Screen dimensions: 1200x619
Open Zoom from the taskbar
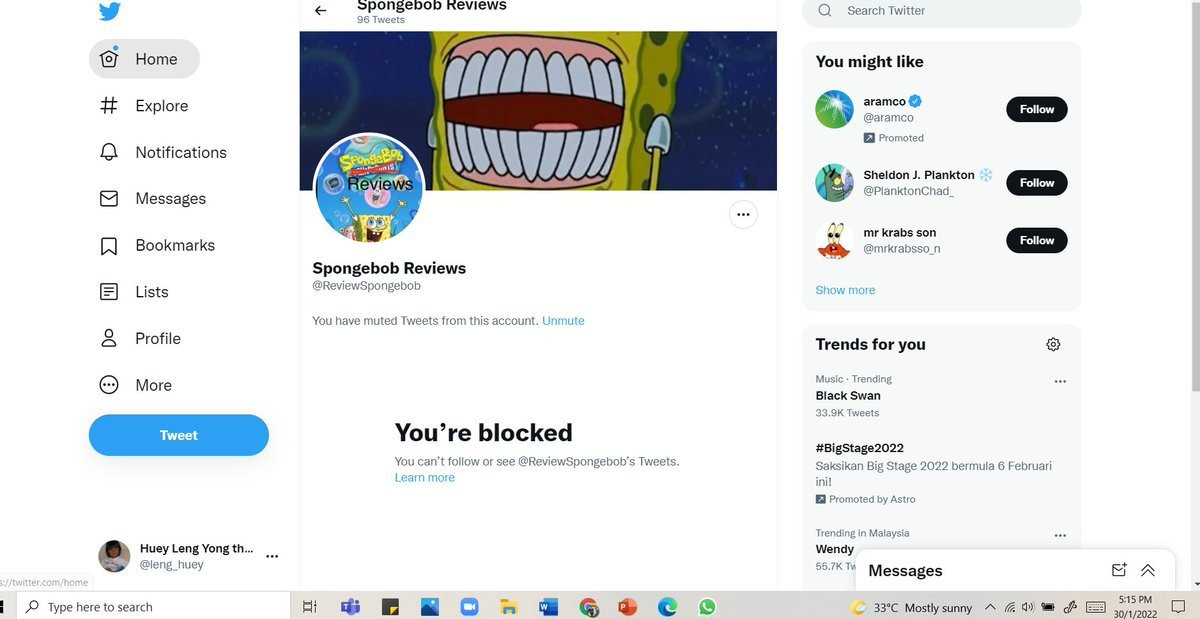point(469,607)
